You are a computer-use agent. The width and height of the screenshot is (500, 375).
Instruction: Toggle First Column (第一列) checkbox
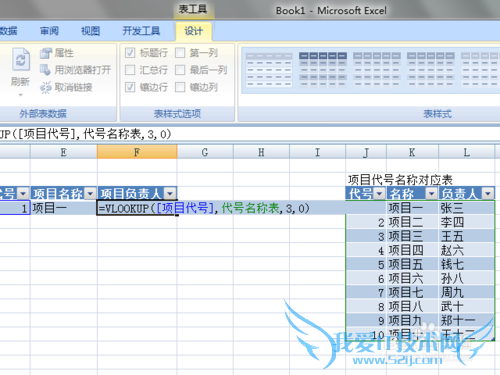tap(180, 53)
